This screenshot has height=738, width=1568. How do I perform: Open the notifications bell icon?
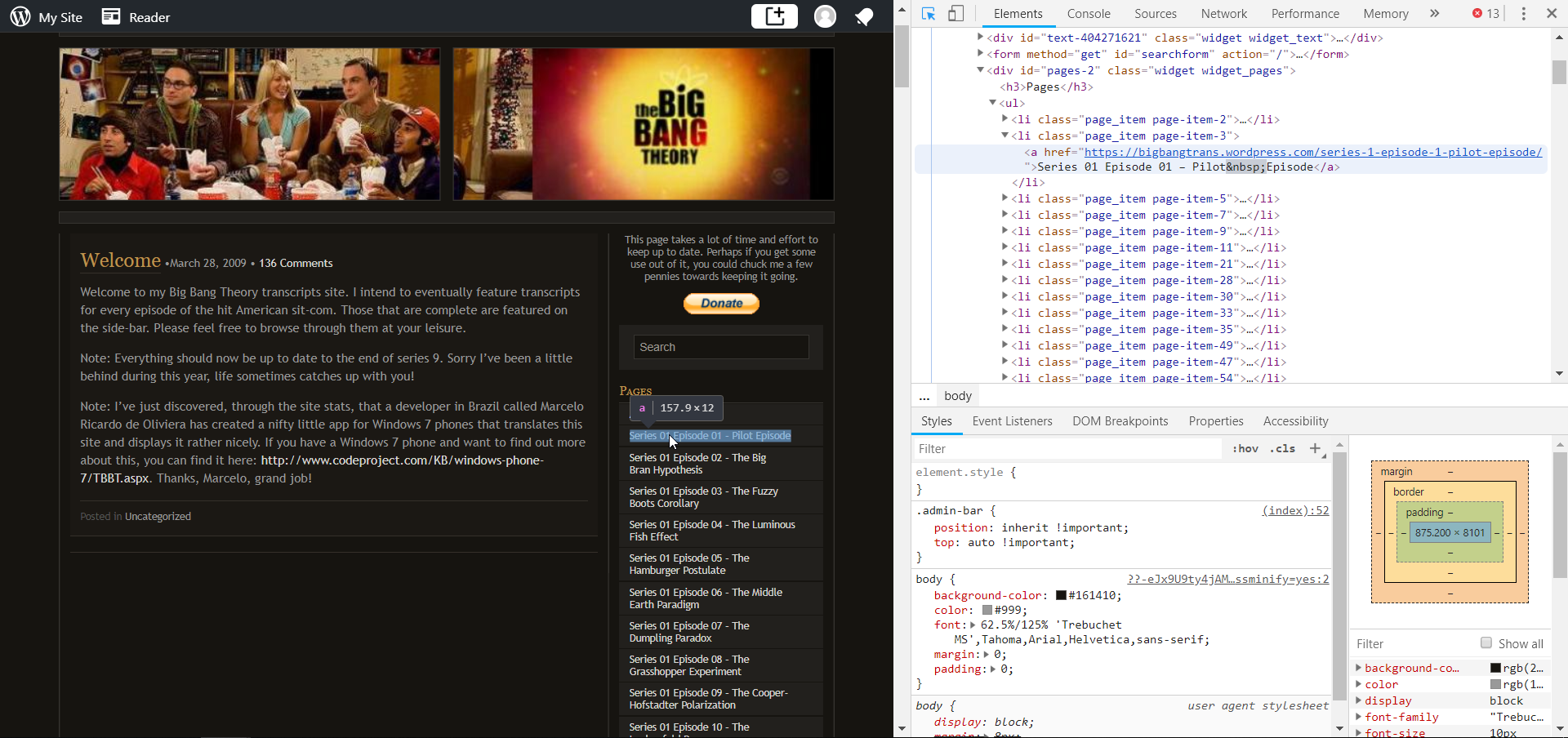click(864, 17)
